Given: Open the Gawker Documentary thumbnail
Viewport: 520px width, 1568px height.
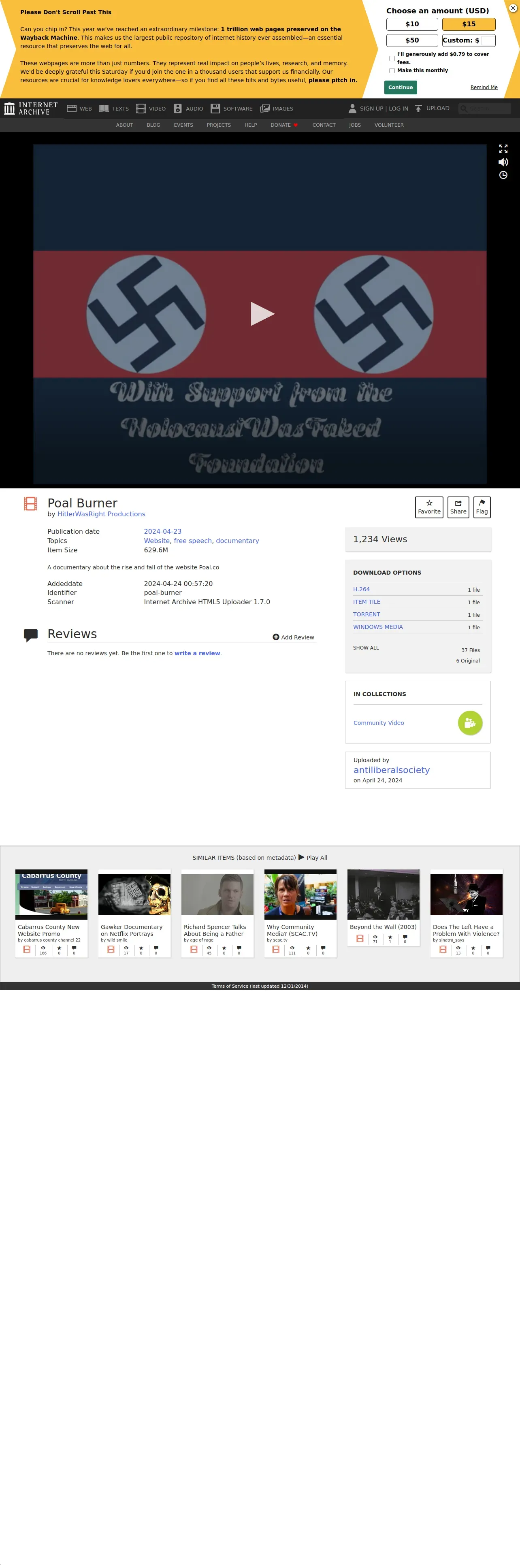Looking at the screenshot, I should click(134, 895).
